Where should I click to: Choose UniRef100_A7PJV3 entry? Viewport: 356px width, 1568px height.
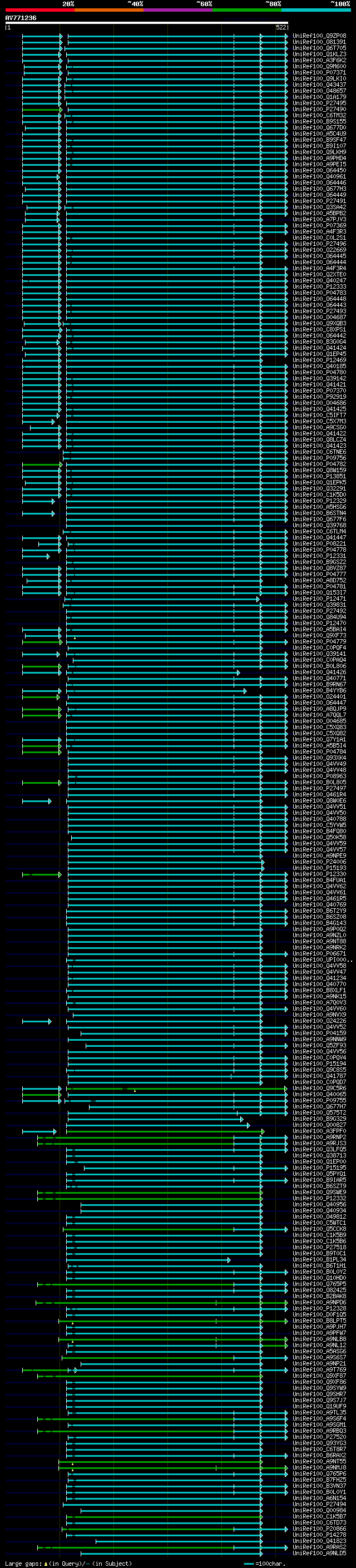(319, 220)
